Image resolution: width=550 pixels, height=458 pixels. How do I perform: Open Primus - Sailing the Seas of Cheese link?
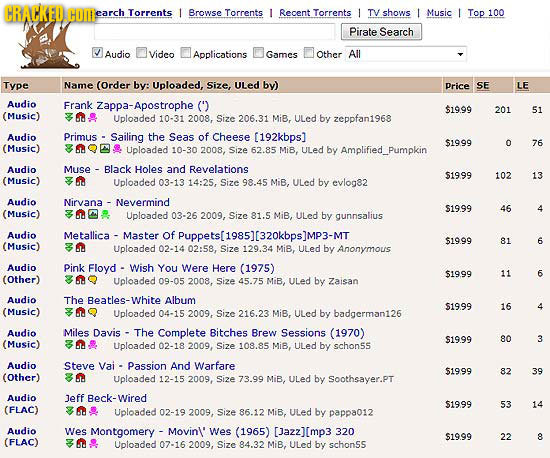click(185, 137)
